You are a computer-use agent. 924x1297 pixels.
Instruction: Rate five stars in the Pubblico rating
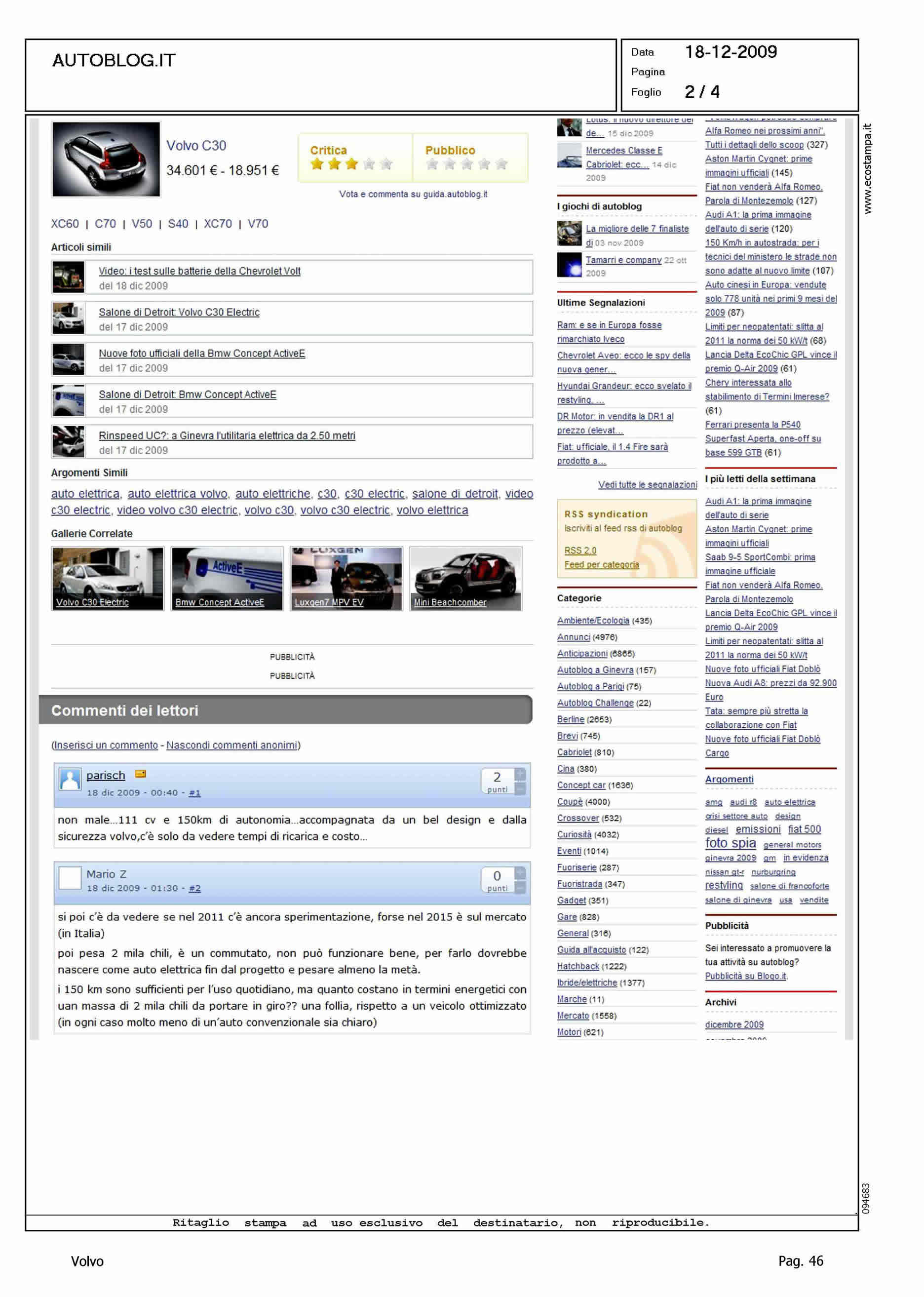point(501,164)
